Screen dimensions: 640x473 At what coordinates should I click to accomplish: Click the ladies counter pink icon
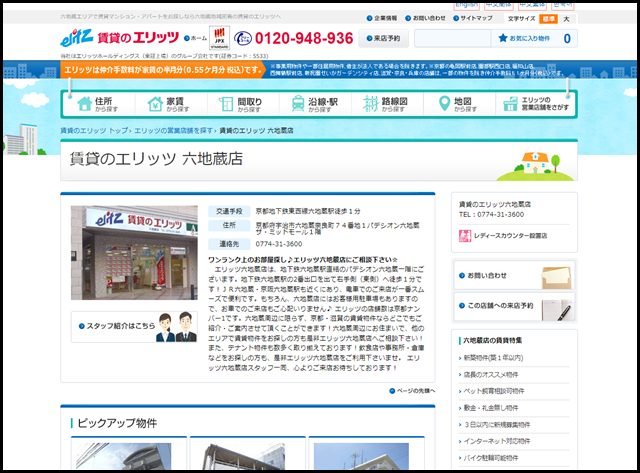[464, 235]
